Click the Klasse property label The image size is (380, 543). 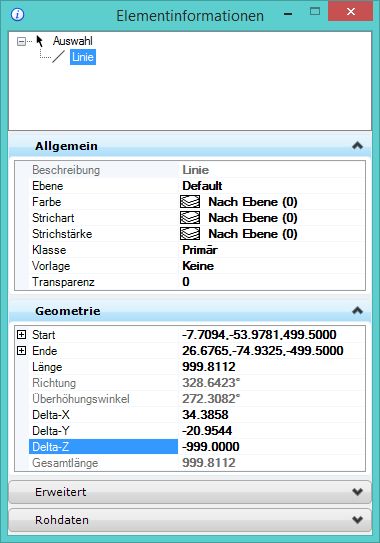pyautogui.click(x=49, y=250)
